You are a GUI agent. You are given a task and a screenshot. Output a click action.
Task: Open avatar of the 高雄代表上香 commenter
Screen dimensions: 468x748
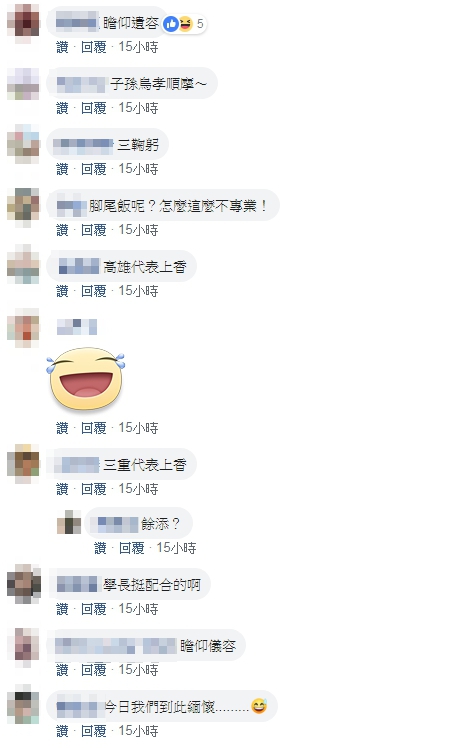(x=23, y=266)
